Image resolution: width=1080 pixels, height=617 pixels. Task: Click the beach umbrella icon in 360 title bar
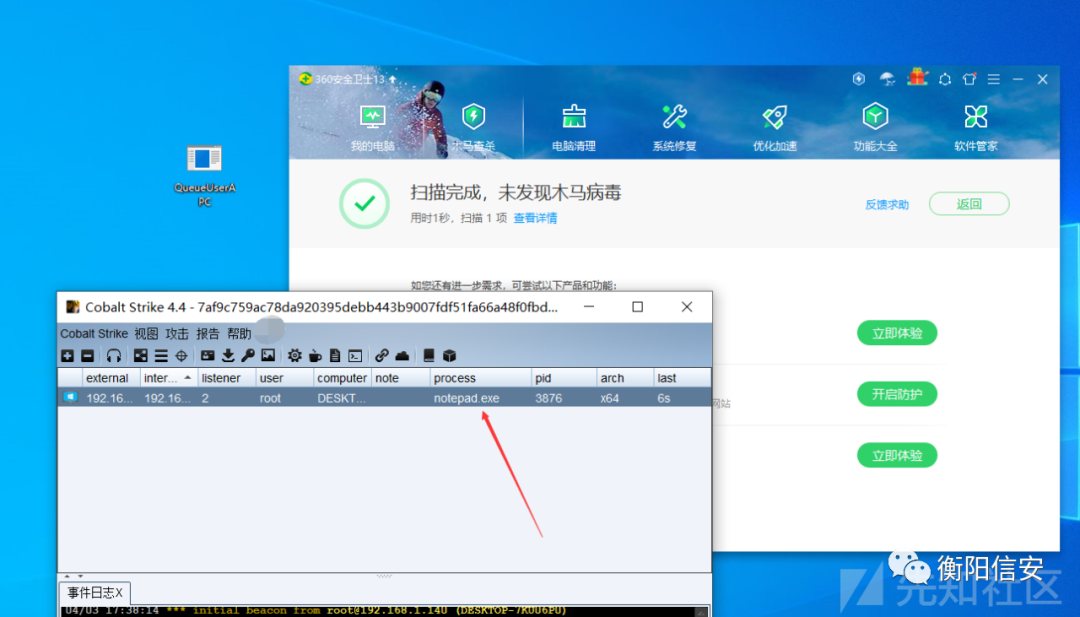click(x=887, y=79)
